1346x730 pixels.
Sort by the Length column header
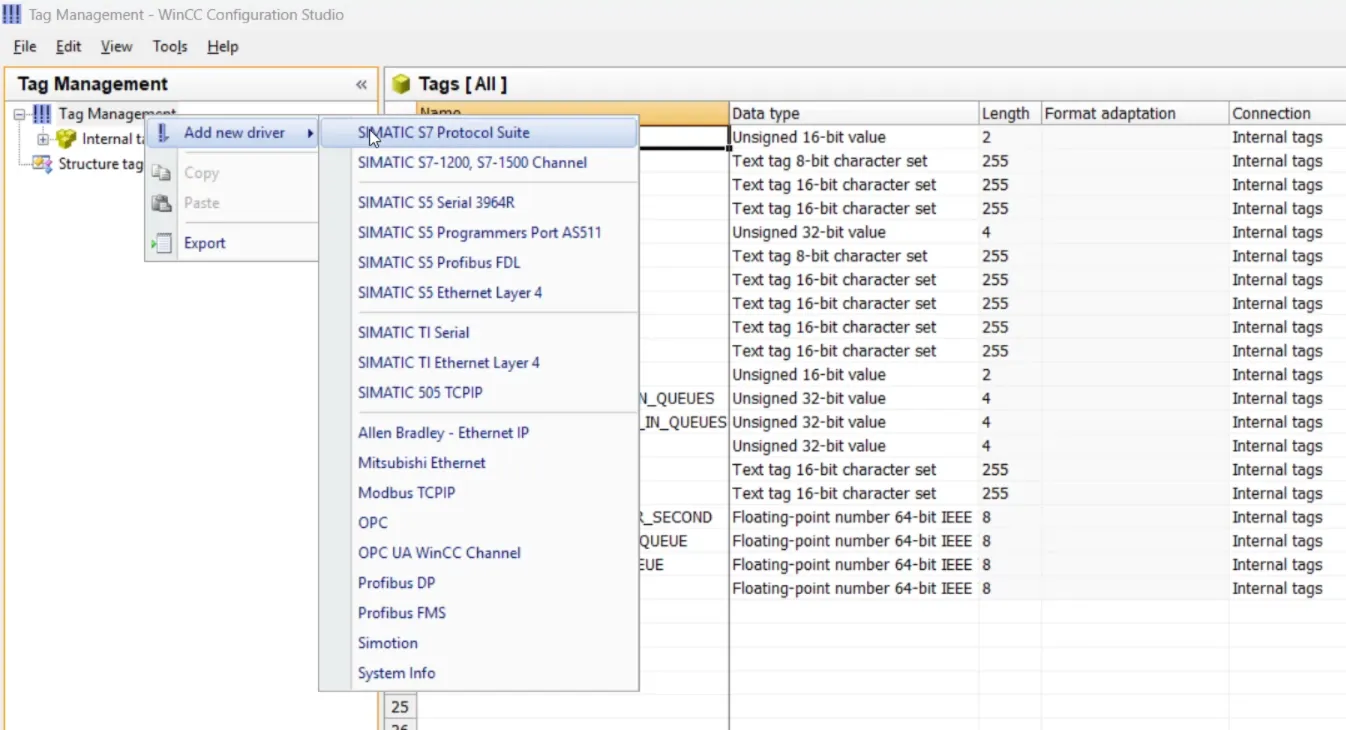[x=1010, y=113]
